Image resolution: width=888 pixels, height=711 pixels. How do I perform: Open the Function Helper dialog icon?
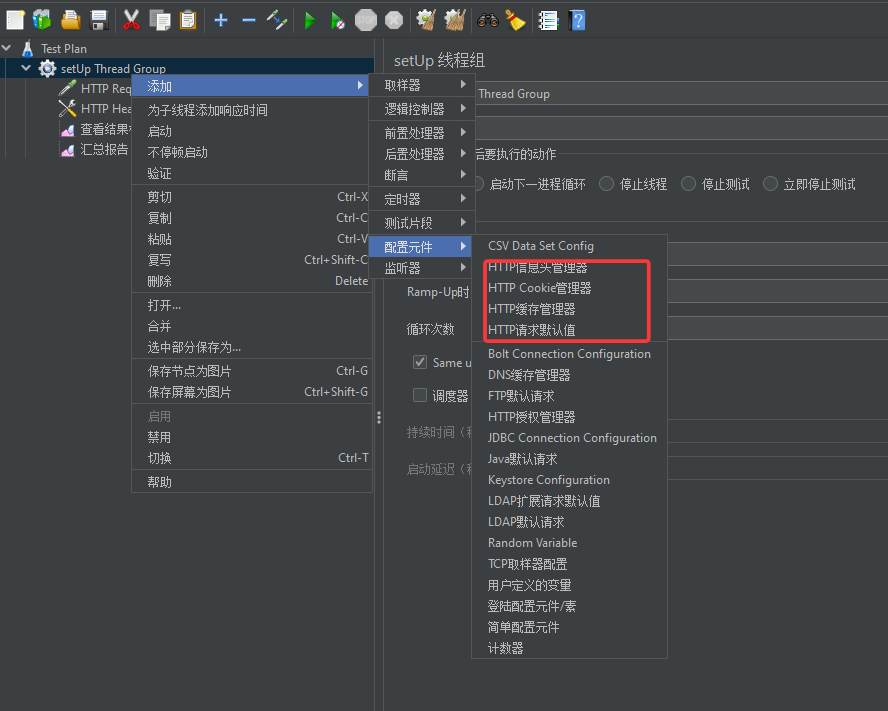point(548,20)
